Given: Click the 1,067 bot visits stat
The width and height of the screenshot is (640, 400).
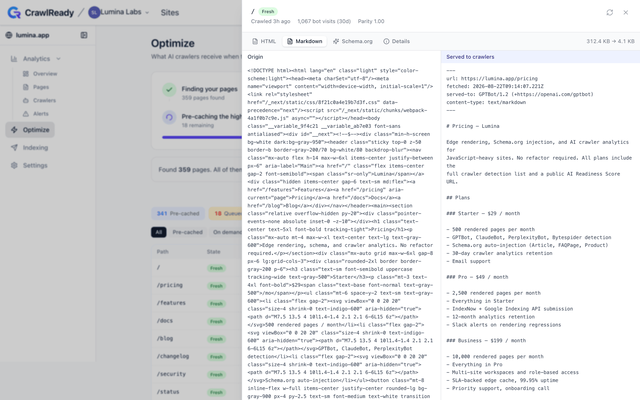Looking at the screenshot, I should tap(324, 21).
